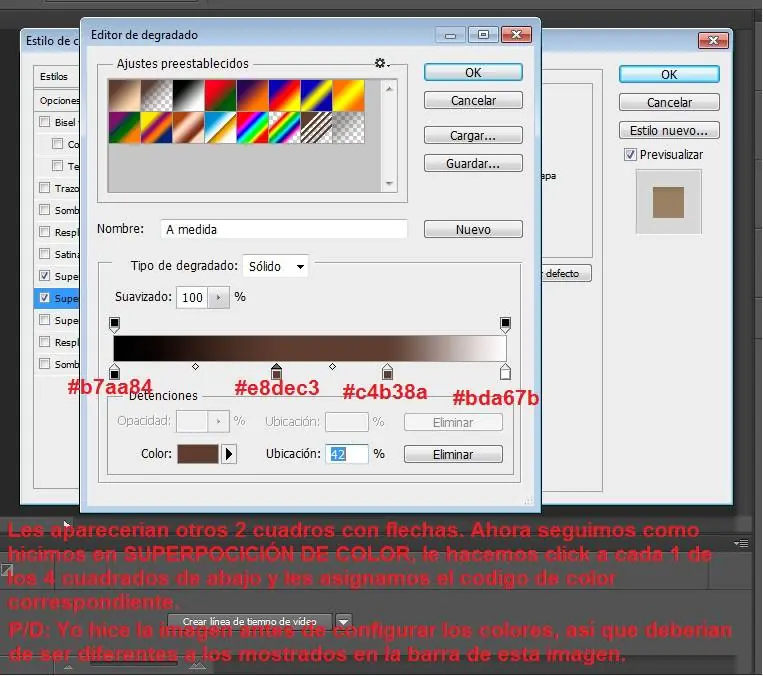
Task: Select the blue-red-yellow gradient preset
Action: click(284, 95)
